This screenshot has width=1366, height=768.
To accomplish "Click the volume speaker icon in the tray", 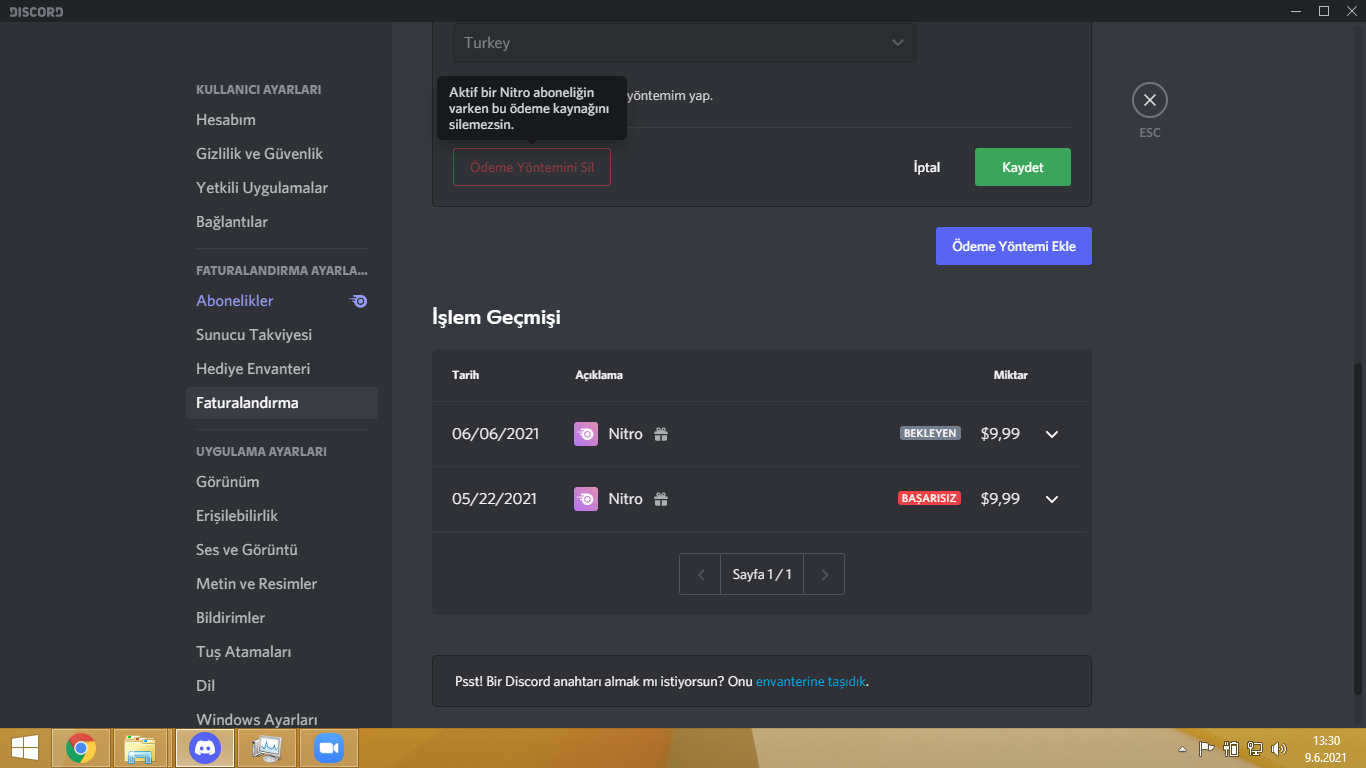I will (x=1279, y=748).
